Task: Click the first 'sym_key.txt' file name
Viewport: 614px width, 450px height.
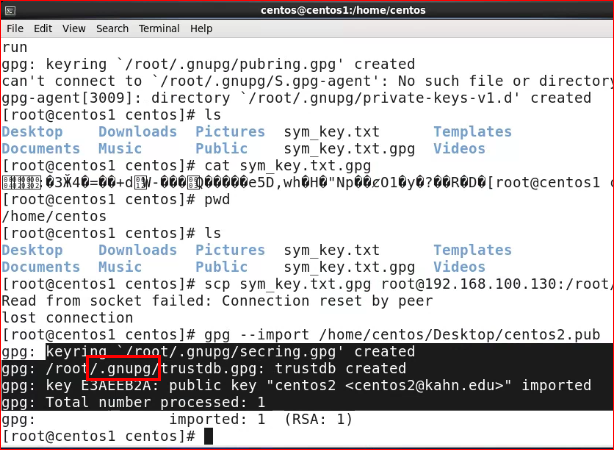Action: [332, 132]
